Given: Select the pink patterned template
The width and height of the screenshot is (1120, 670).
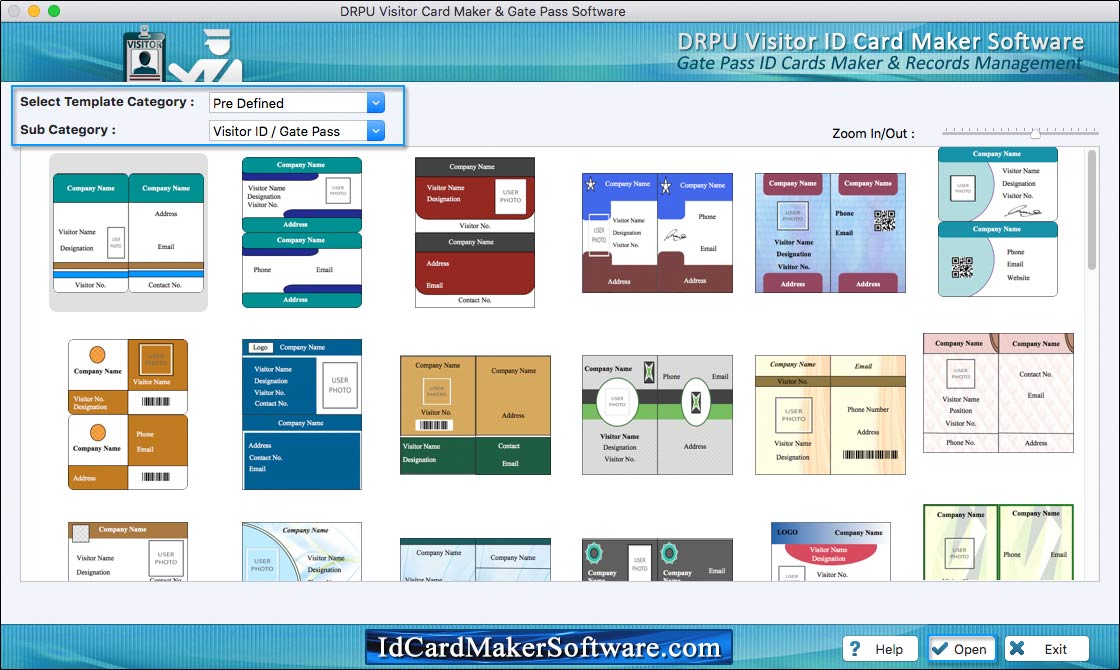Looking at the screenshot, I should click(x=998, y=393).
